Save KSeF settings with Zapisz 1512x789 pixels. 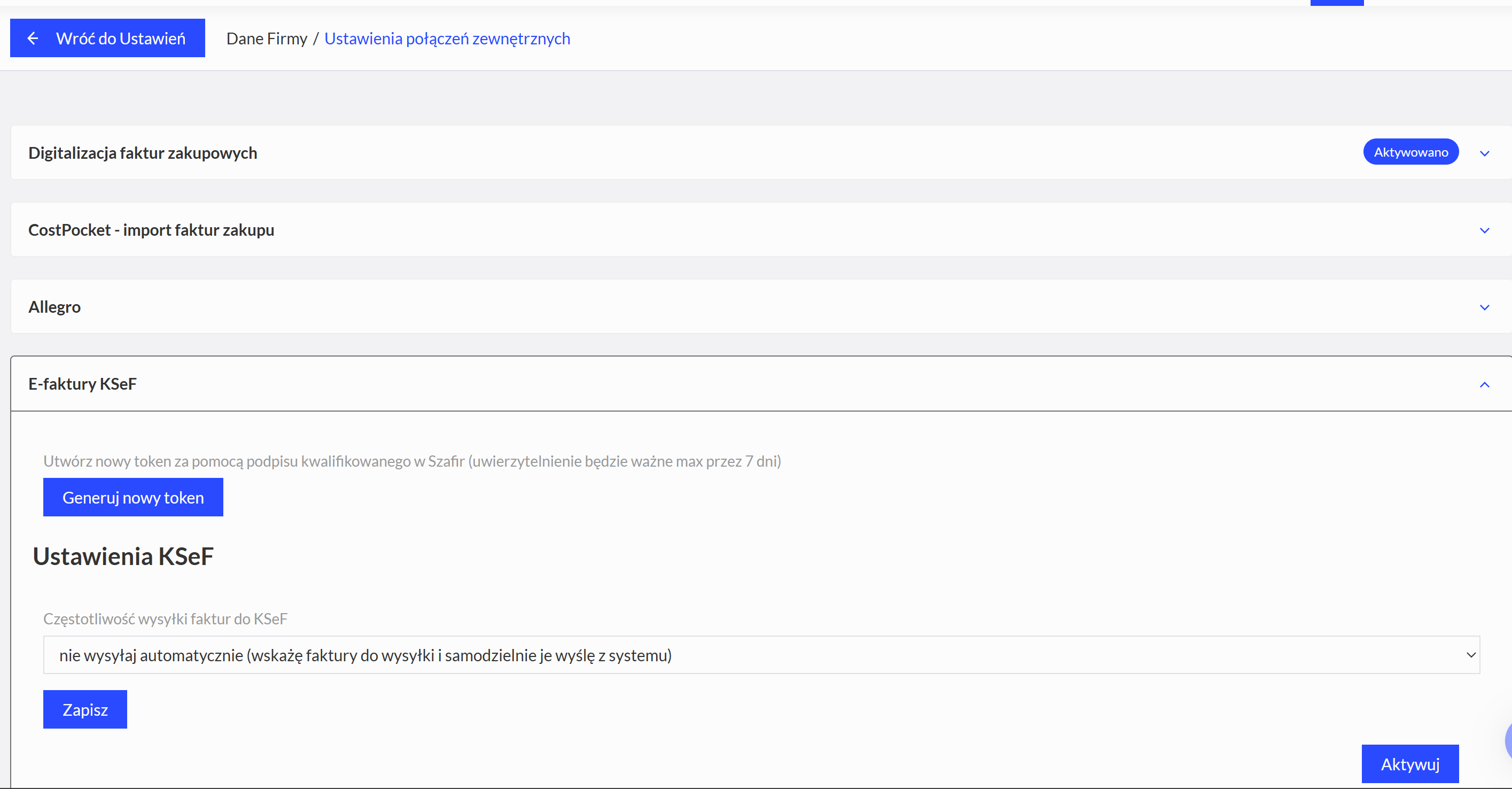[x=85, y=709]
